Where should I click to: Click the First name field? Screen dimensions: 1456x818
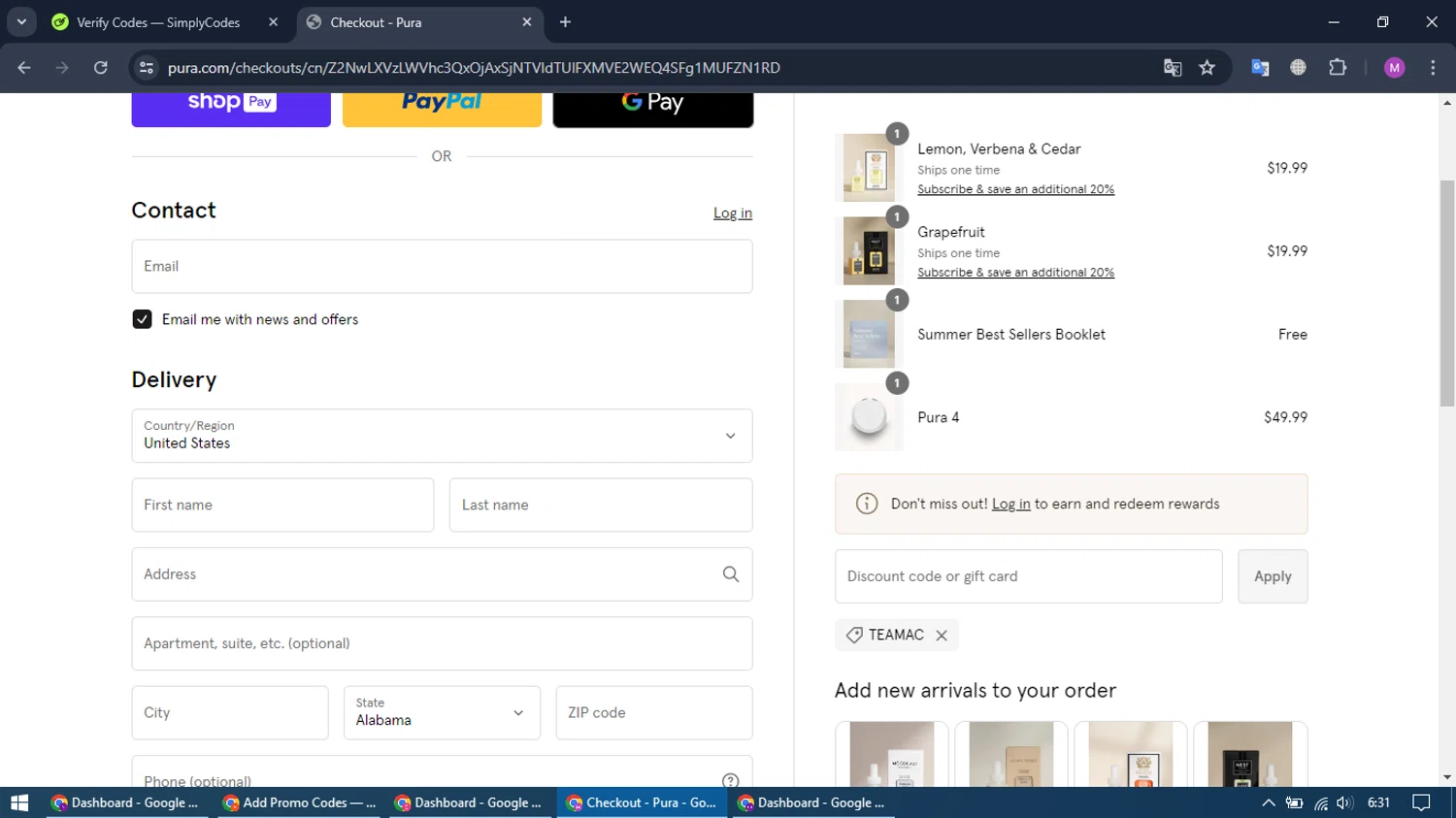point(282,505)
